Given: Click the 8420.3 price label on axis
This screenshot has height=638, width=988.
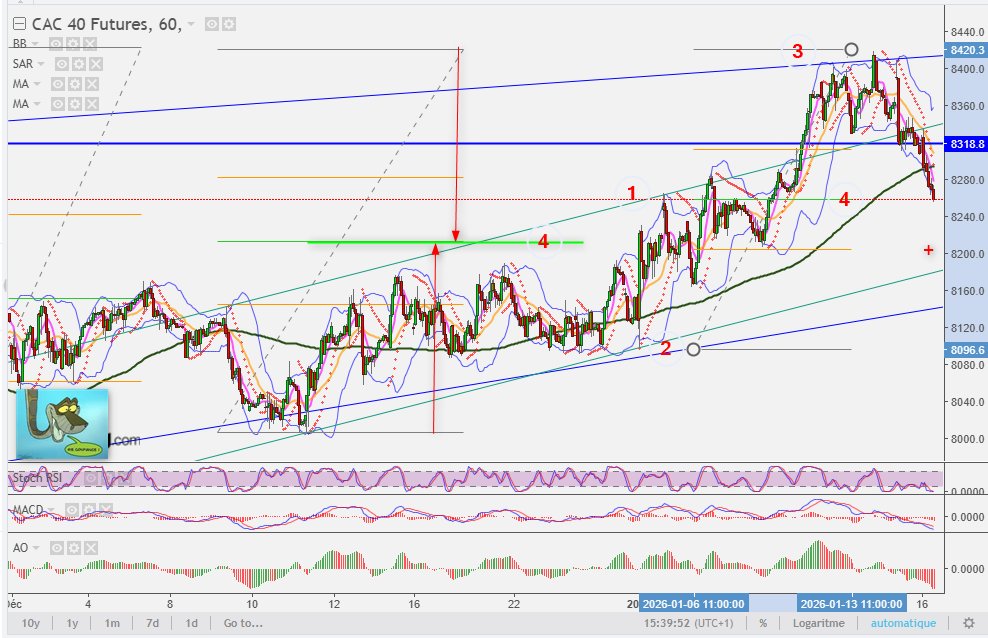Looking at the screenshot, I should pyautogui.click(x=967, y=50).
